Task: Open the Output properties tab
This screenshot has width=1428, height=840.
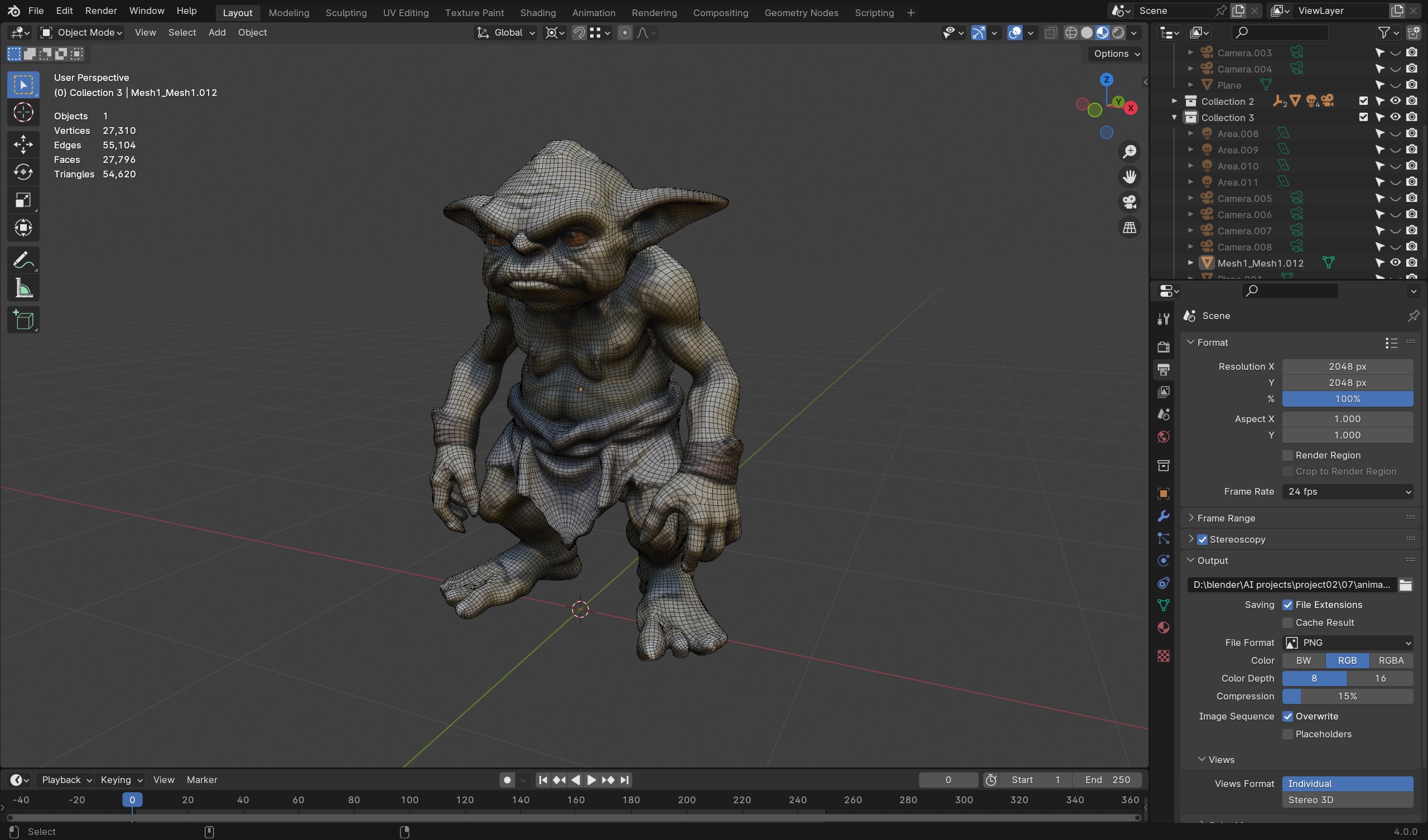Action: pos(1164,370)
